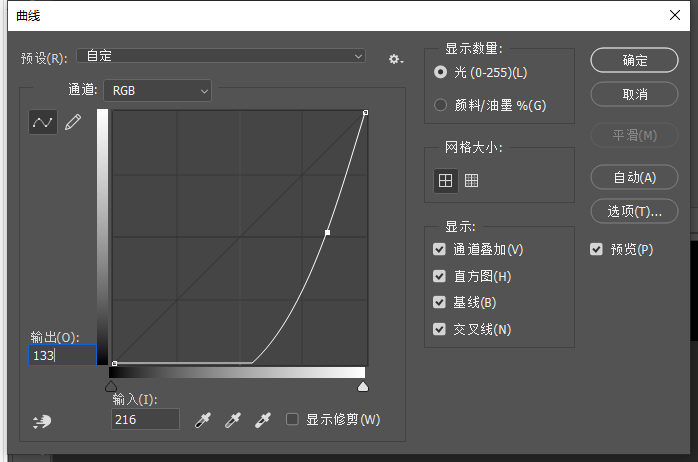Close the 曲线 dialog
Viewport: 698px width, 462px height.
coord(675,15)
